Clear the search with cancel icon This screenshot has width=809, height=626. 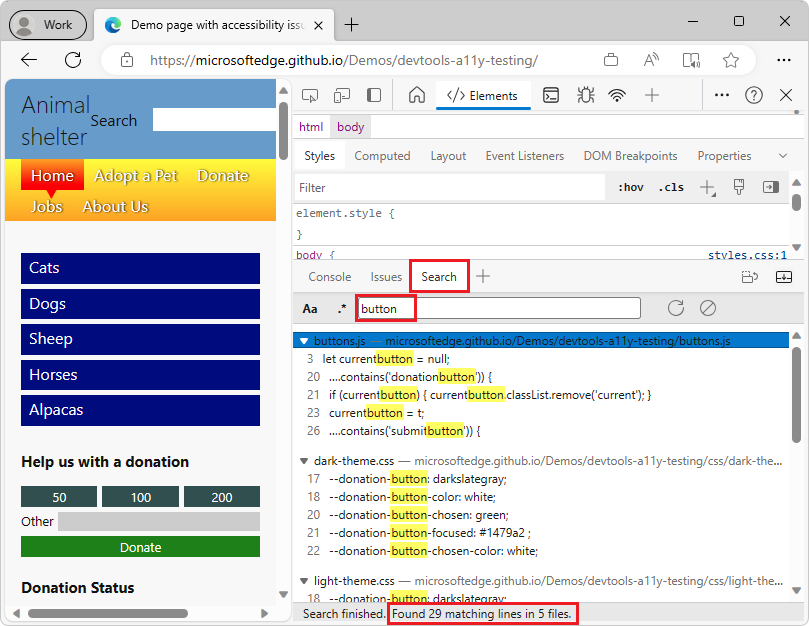(708, 308)
